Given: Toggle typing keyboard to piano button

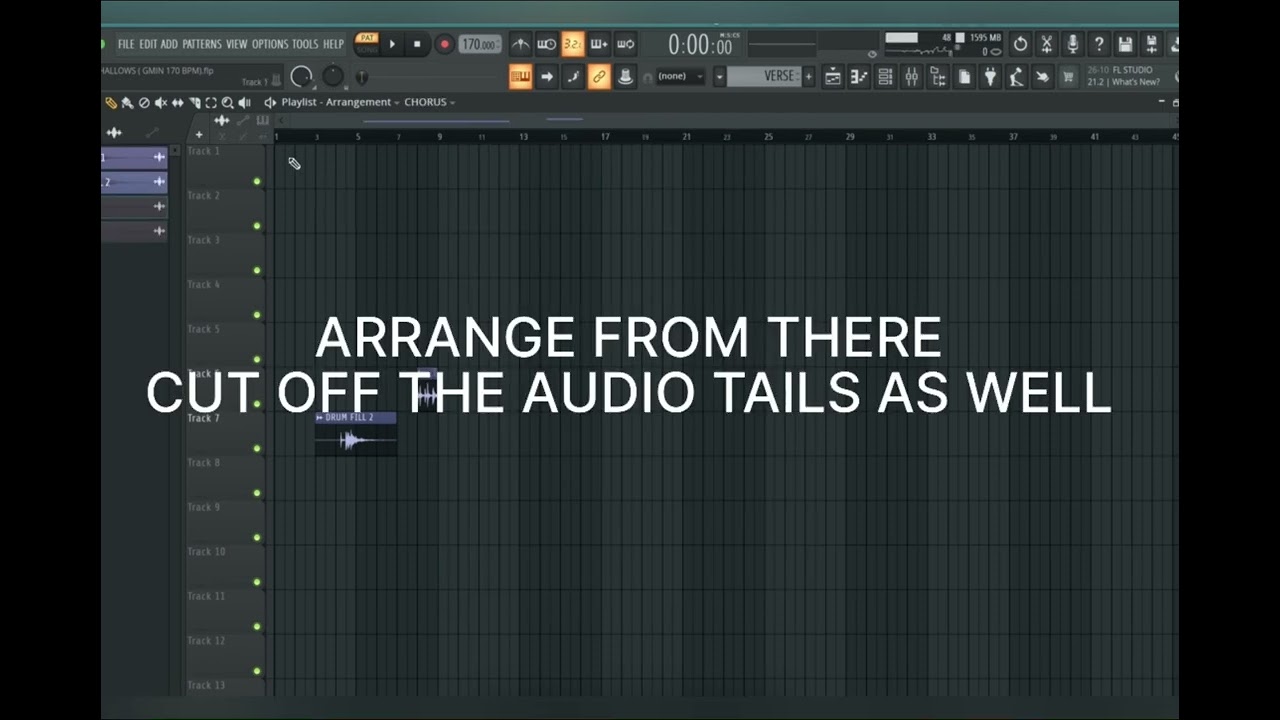Looking at the screenshot, I should pos(520,76).
